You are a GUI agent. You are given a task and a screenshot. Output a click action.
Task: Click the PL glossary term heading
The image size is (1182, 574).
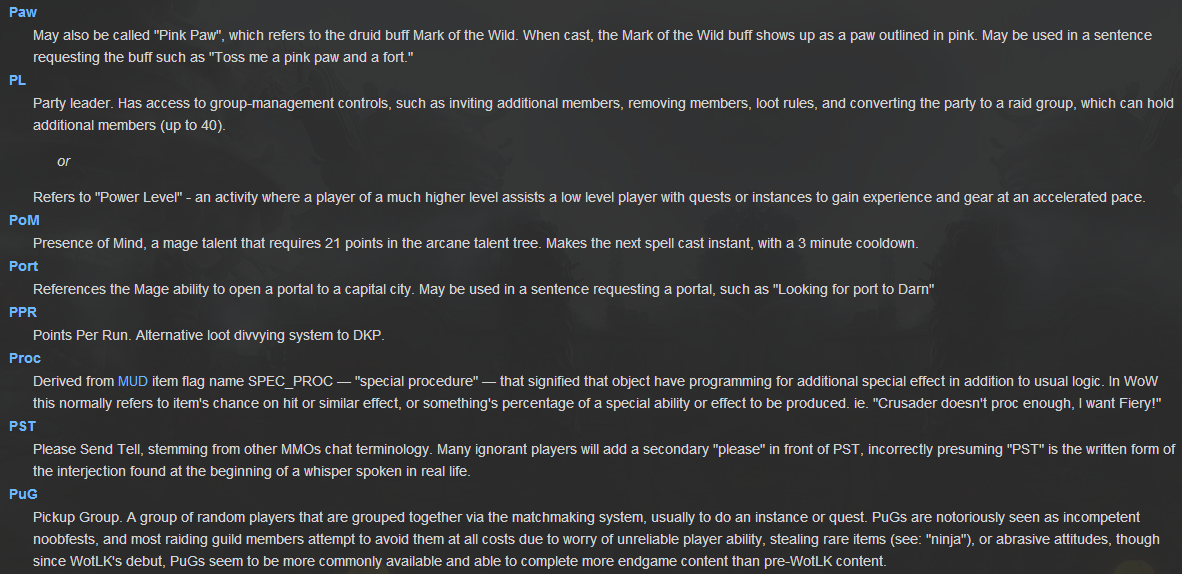tap(17, 80)
